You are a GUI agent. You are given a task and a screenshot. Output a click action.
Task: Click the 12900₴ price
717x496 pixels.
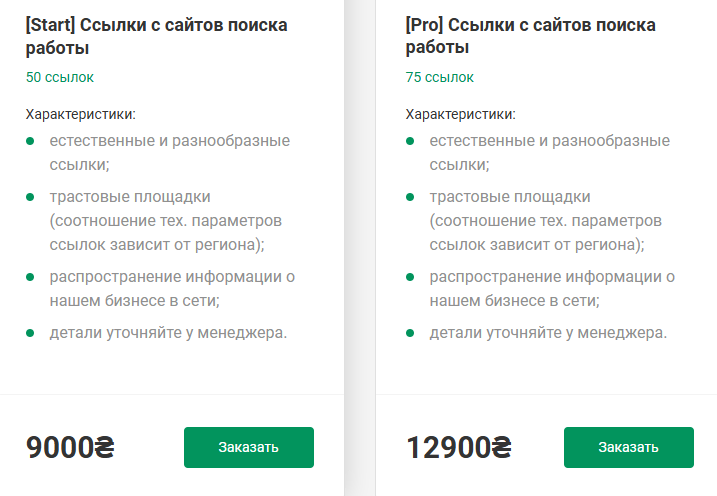tap(459, 447)
